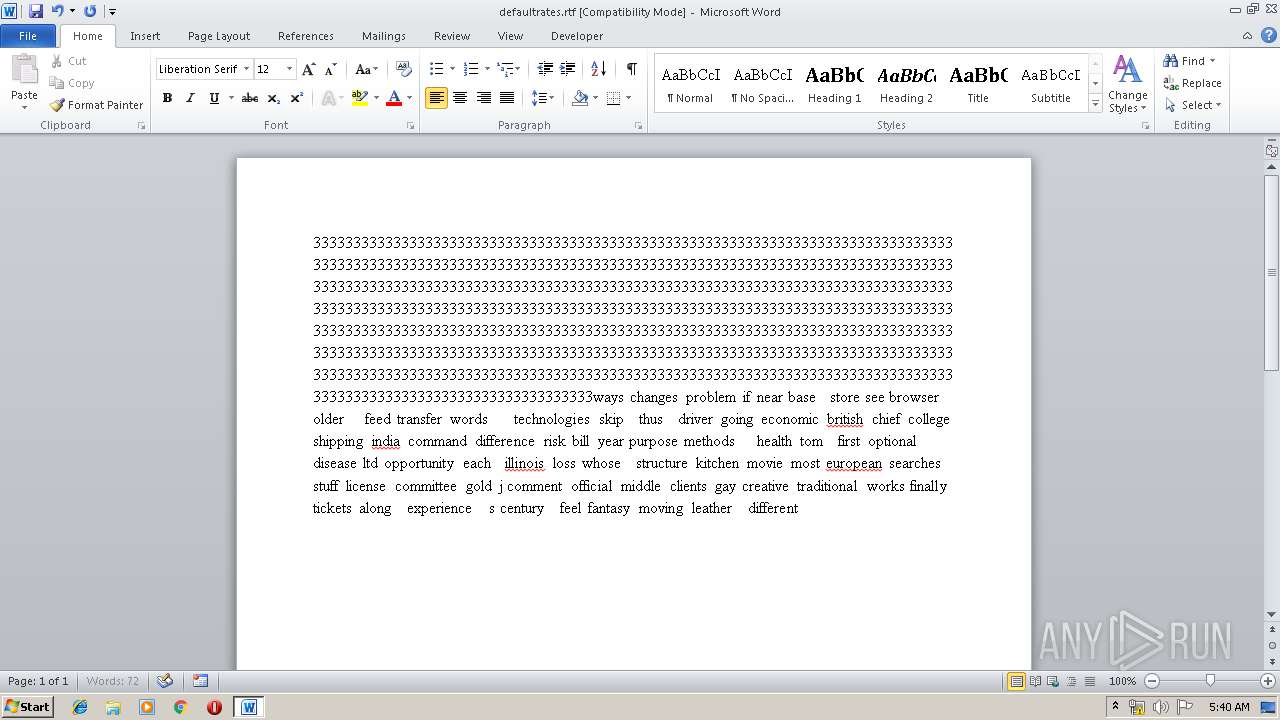This screenshot has height=720, width=1280.
Task: Click the Windows Start button
Action: coord(28,707)
